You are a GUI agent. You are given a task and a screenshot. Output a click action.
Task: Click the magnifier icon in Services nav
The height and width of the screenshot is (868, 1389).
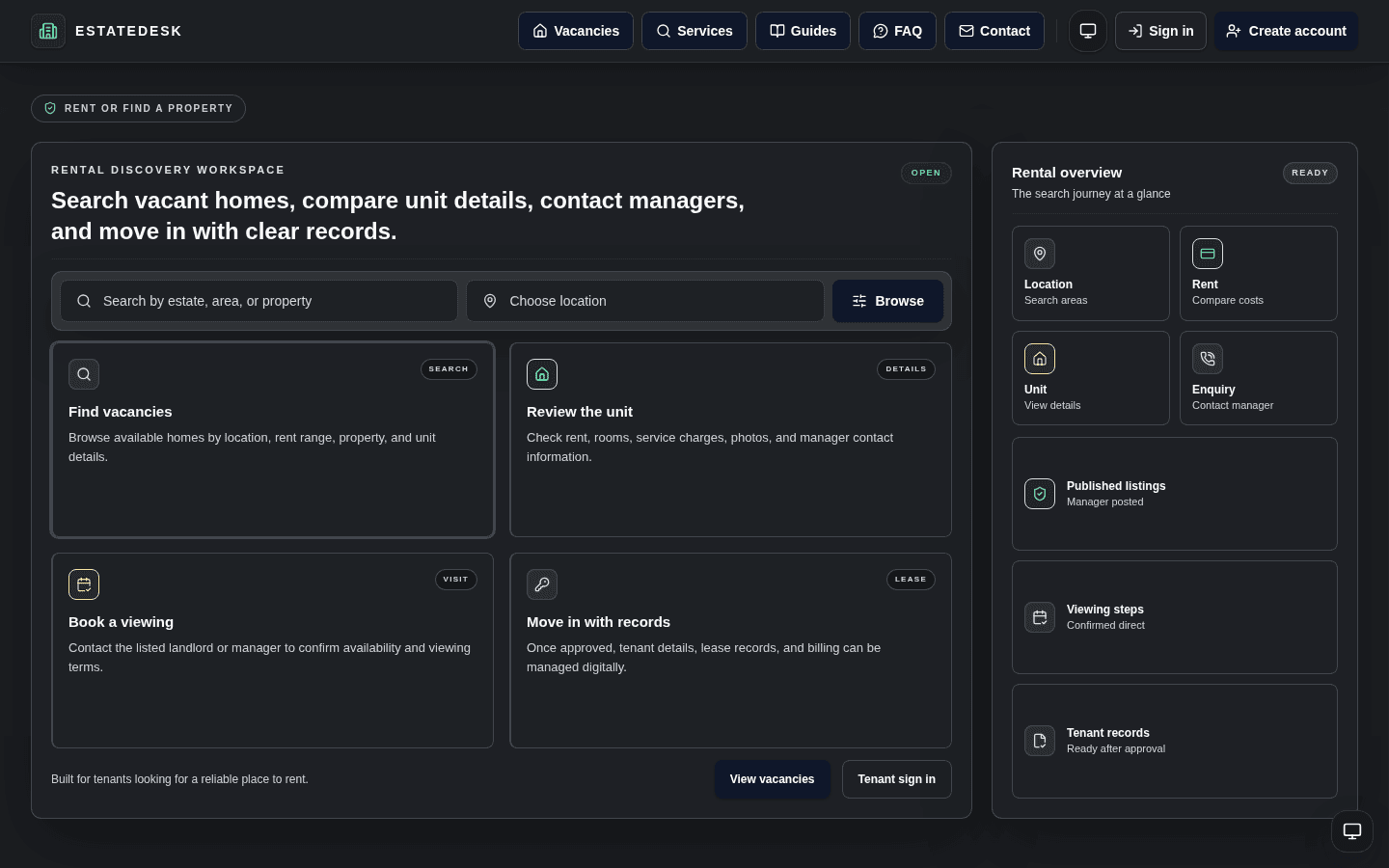(664, 31)
